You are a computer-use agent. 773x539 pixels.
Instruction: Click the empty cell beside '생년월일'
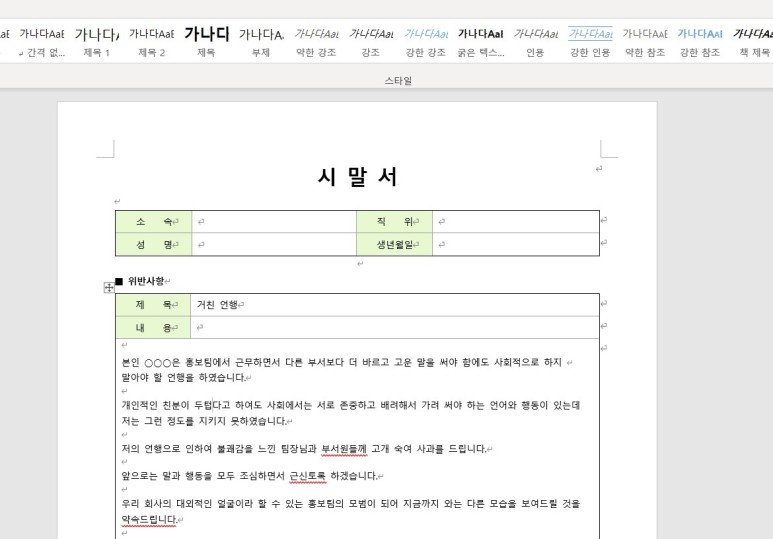[516, 245]
